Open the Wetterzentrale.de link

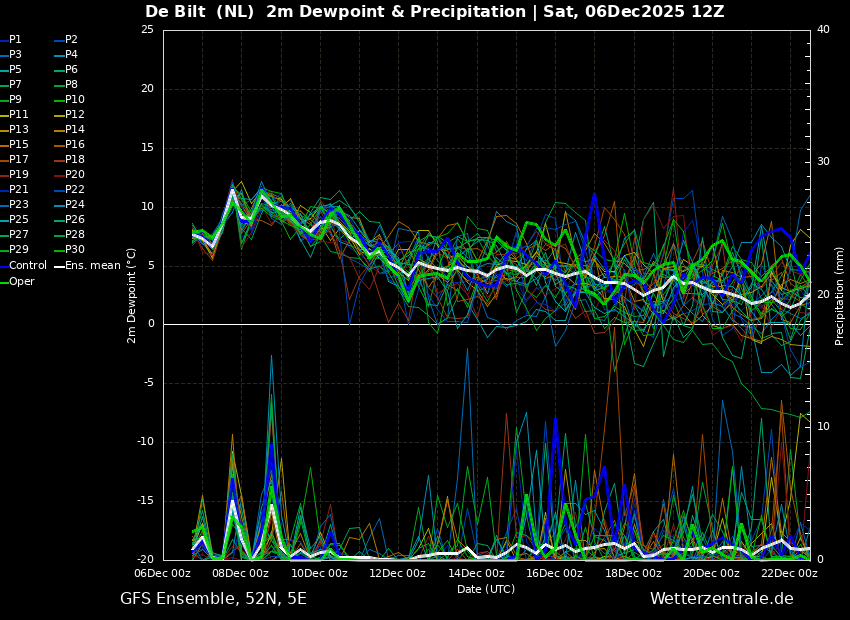tap(721, 599)
